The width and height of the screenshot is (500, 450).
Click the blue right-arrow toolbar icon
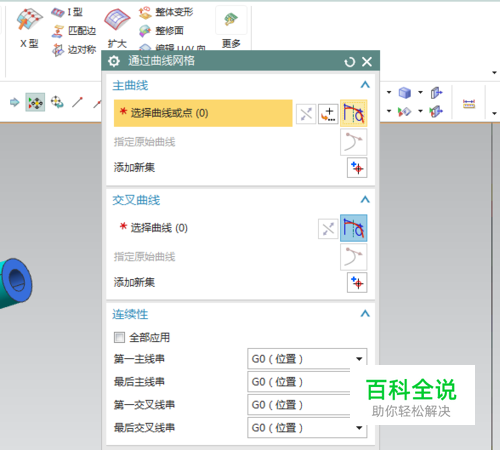tap(14, 102)
